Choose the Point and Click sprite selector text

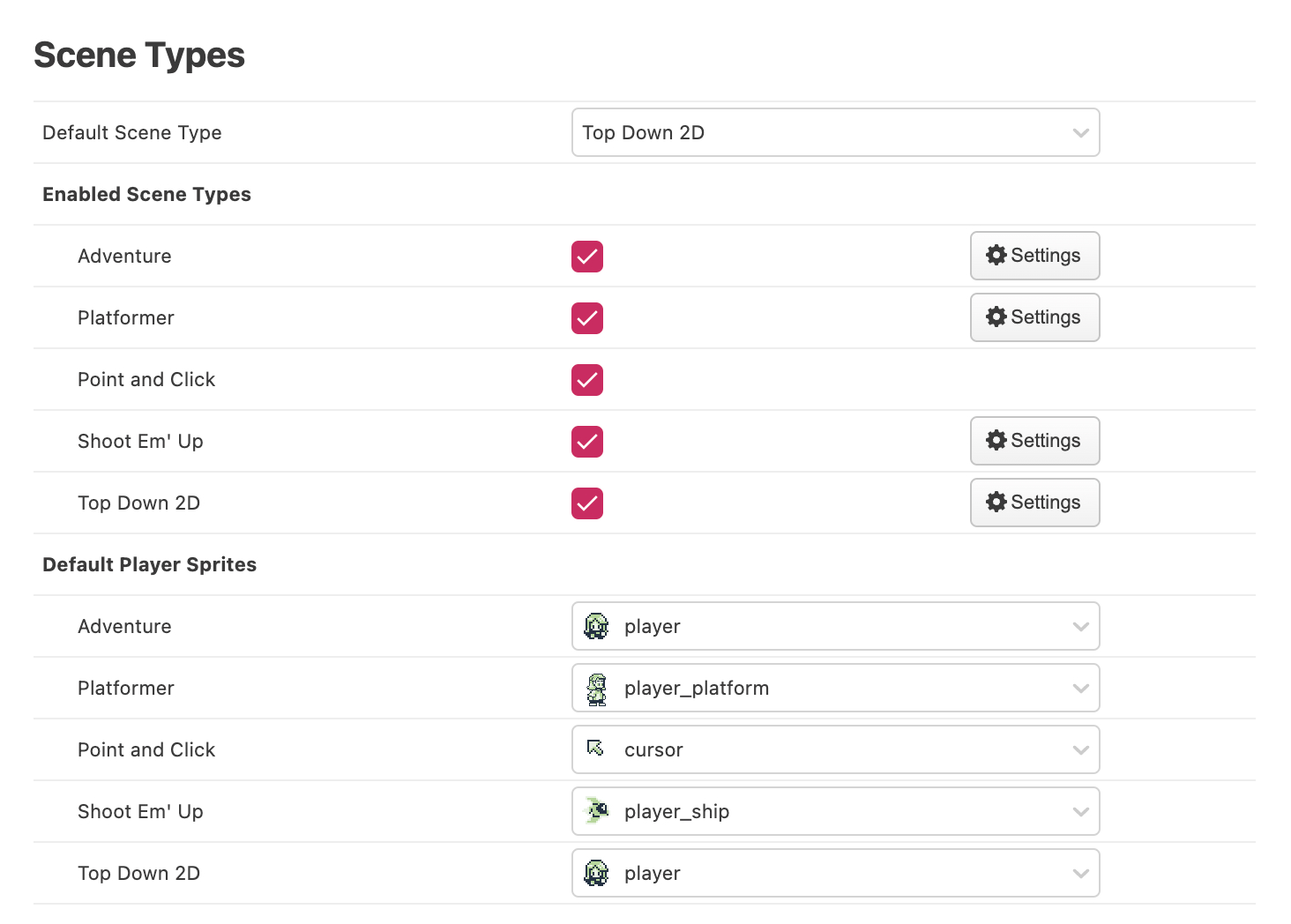(653, 750)
